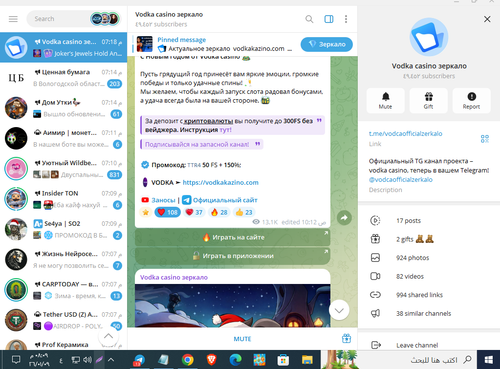Viewport: 500px width, 369px height.
Task: Toggle the fire 28 reaction
Action: (x=219, y=212)
